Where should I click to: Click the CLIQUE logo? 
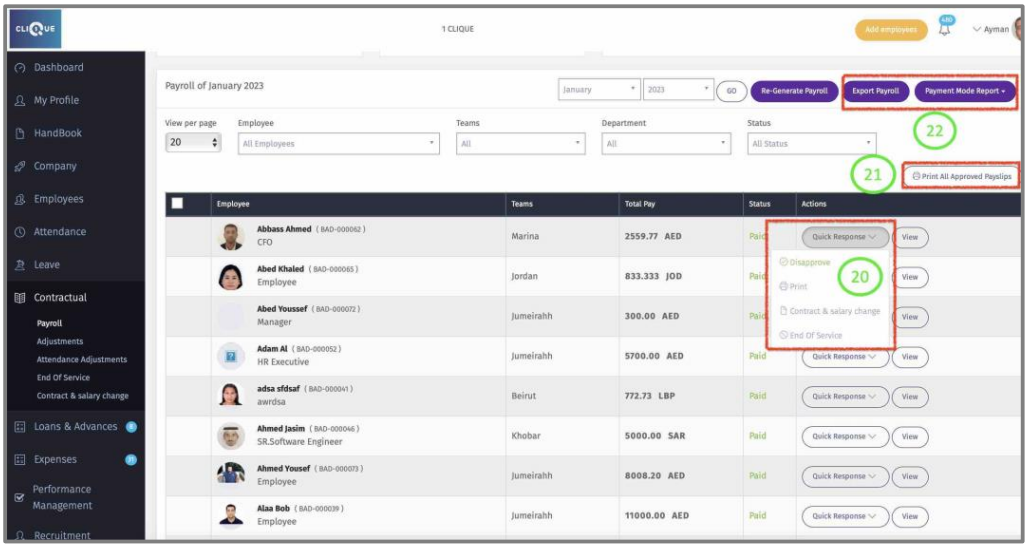[35, 31]
